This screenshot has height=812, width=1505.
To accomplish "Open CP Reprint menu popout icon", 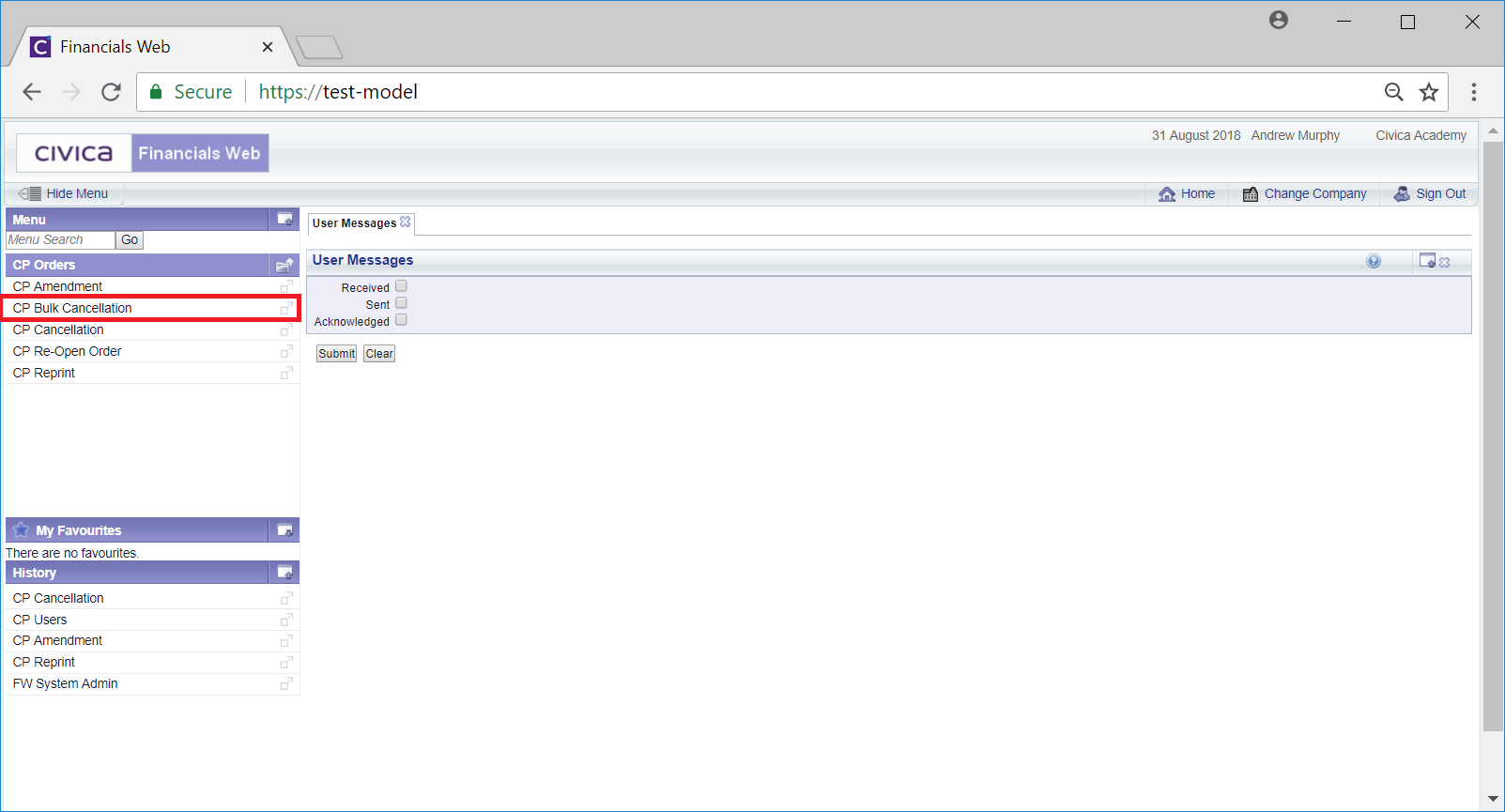I will pos(286,373).
